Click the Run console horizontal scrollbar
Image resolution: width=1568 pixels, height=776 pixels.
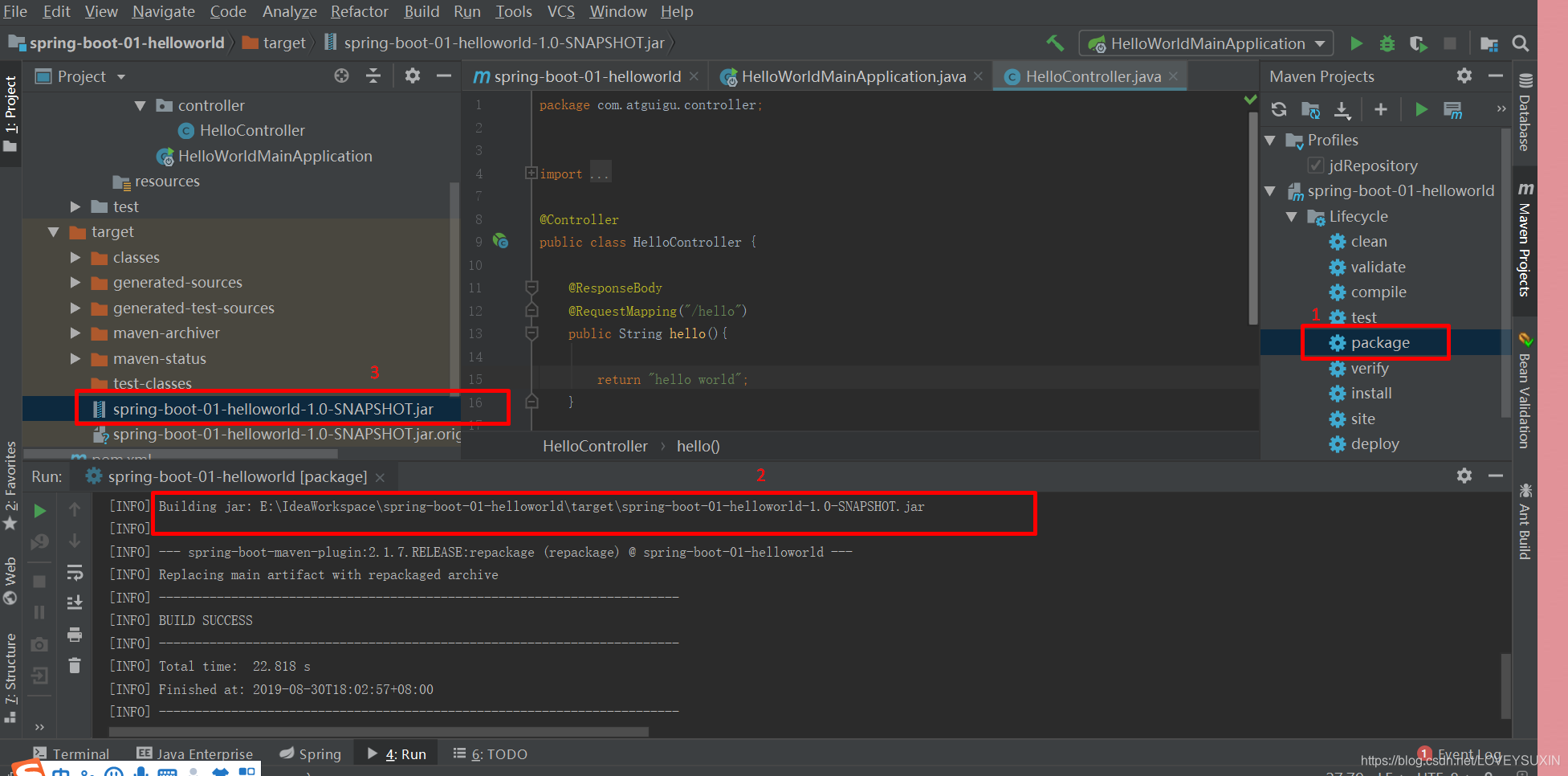379,732
